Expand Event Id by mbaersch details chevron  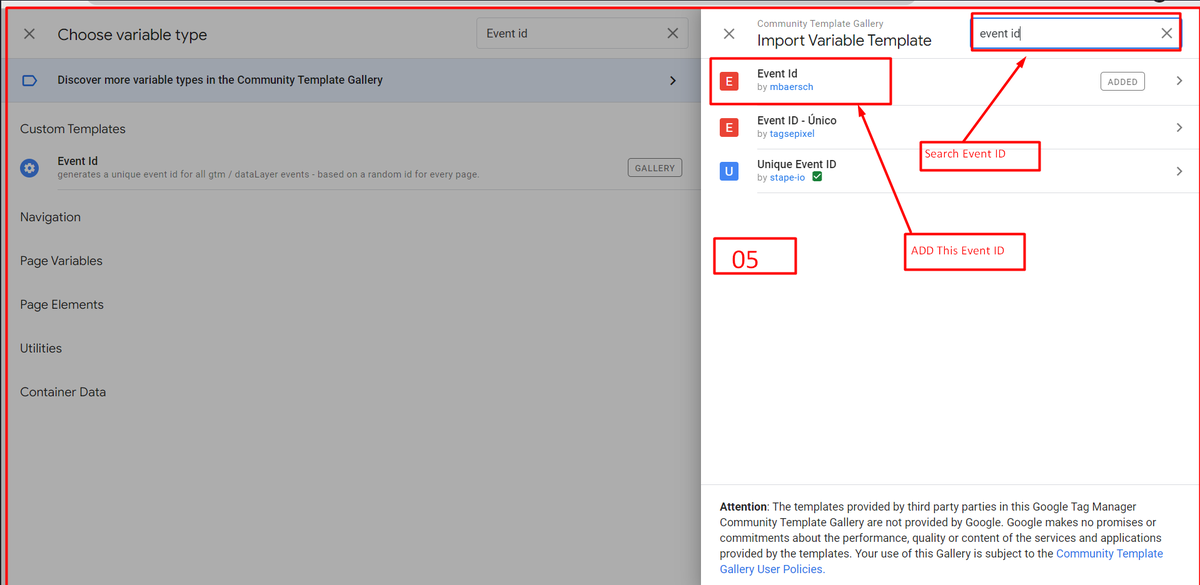point(1179,81)
